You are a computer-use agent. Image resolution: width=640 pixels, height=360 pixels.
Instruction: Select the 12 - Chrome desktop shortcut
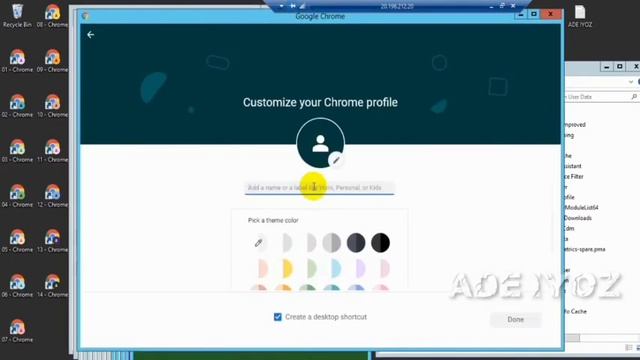pos(52,196)
